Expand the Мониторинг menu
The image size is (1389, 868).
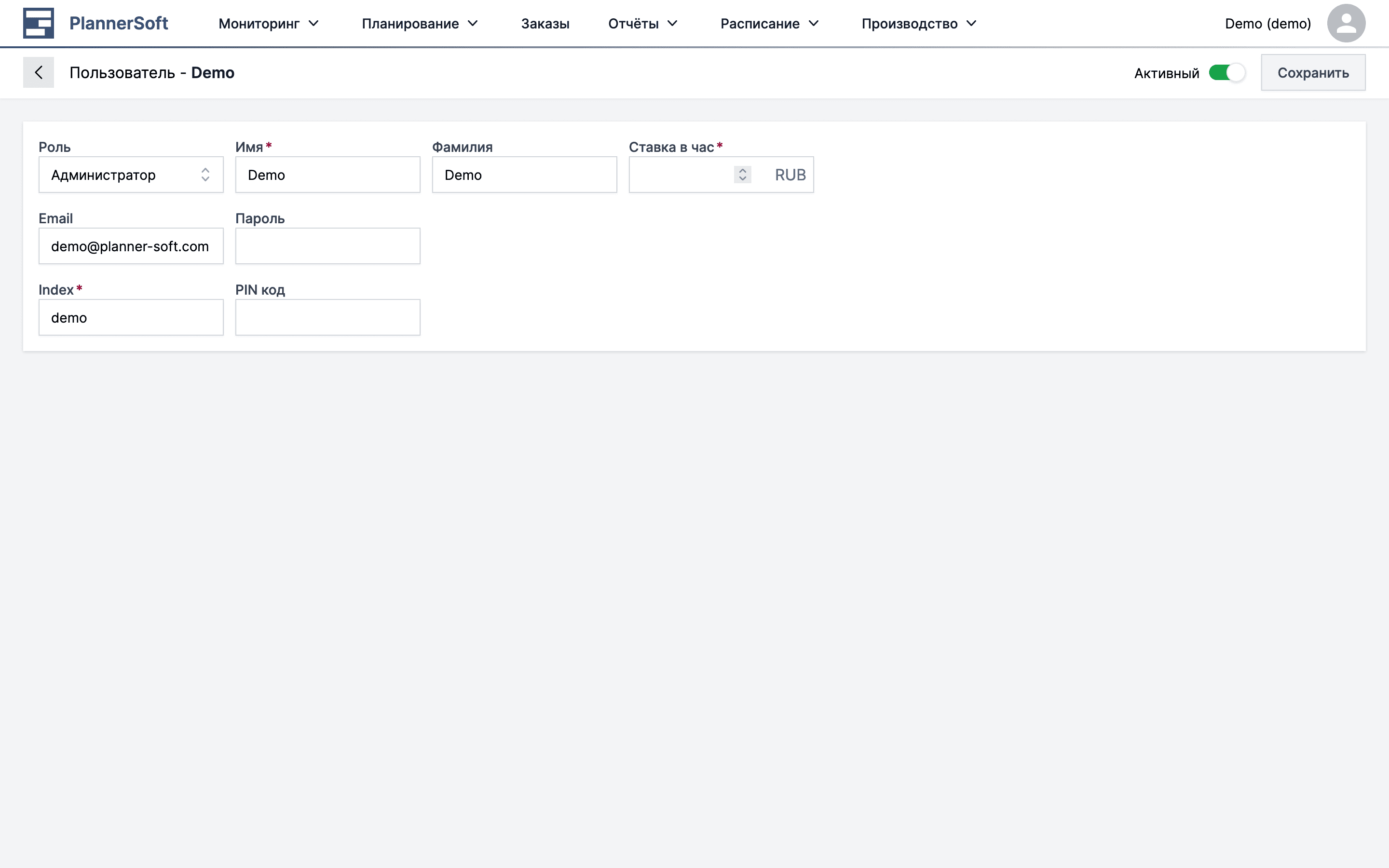268,24
